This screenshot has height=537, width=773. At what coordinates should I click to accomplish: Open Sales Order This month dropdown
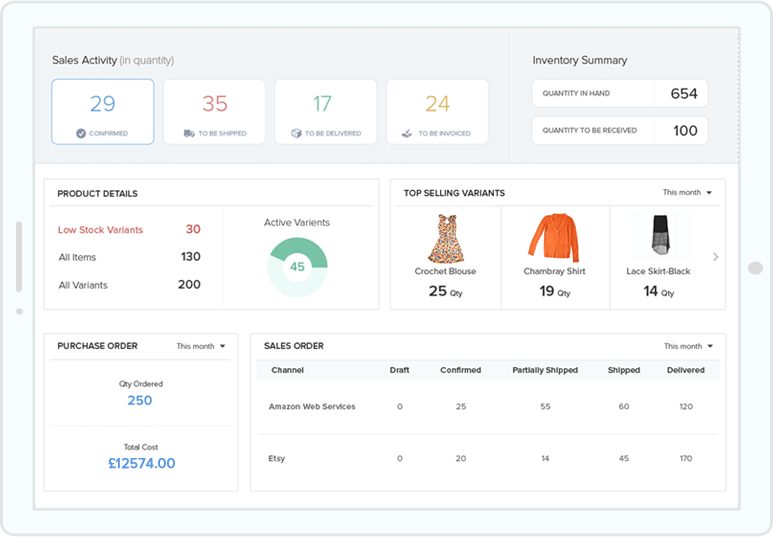coord(688,346)
